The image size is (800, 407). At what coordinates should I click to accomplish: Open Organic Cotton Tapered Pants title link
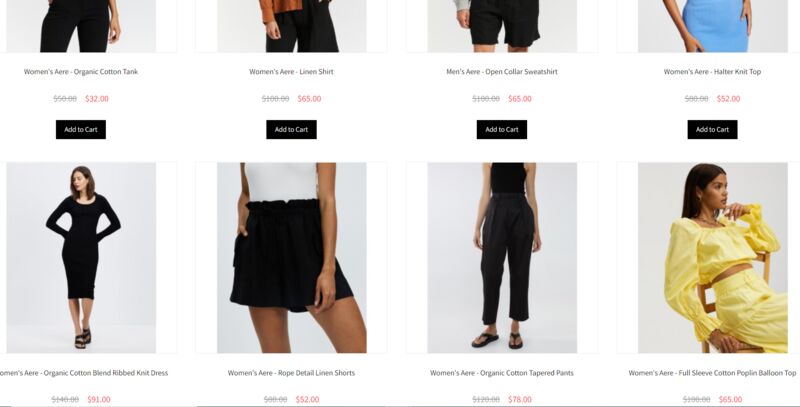point(502,373)
